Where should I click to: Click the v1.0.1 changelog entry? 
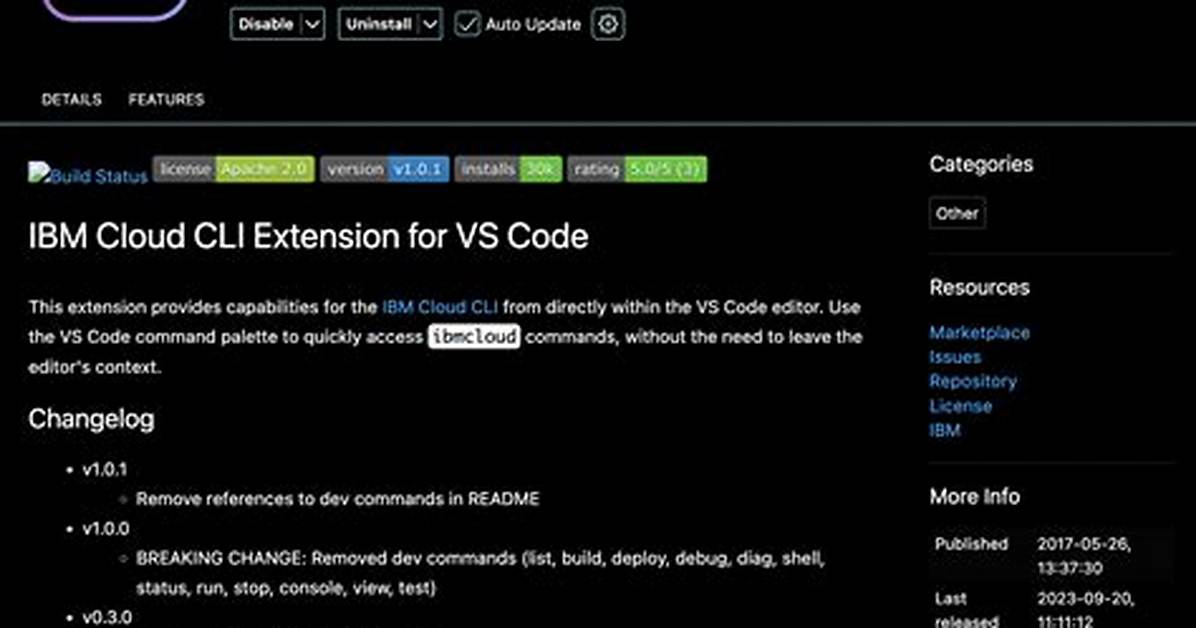[105, 469]
